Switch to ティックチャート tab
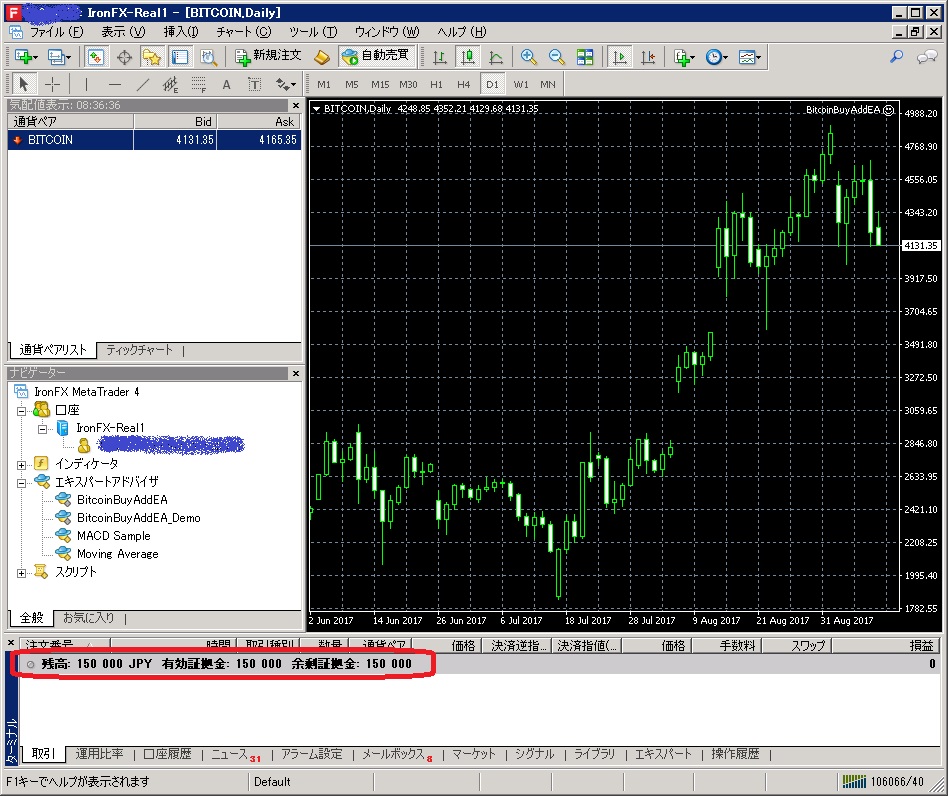Viewport: 948px width, 796px height. click(x=139, y=350)
